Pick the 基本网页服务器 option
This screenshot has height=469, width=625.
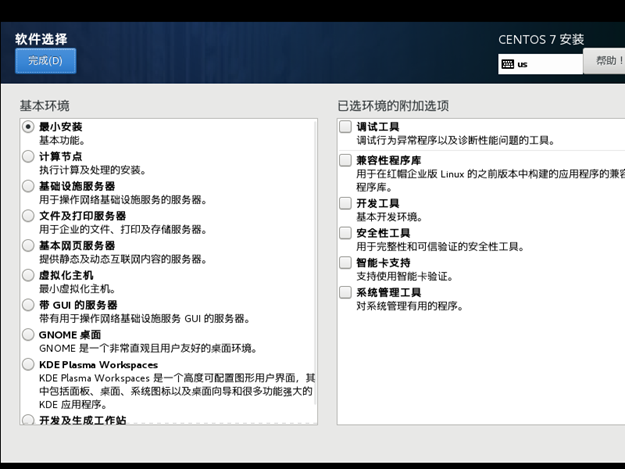[x=28, y=245]
